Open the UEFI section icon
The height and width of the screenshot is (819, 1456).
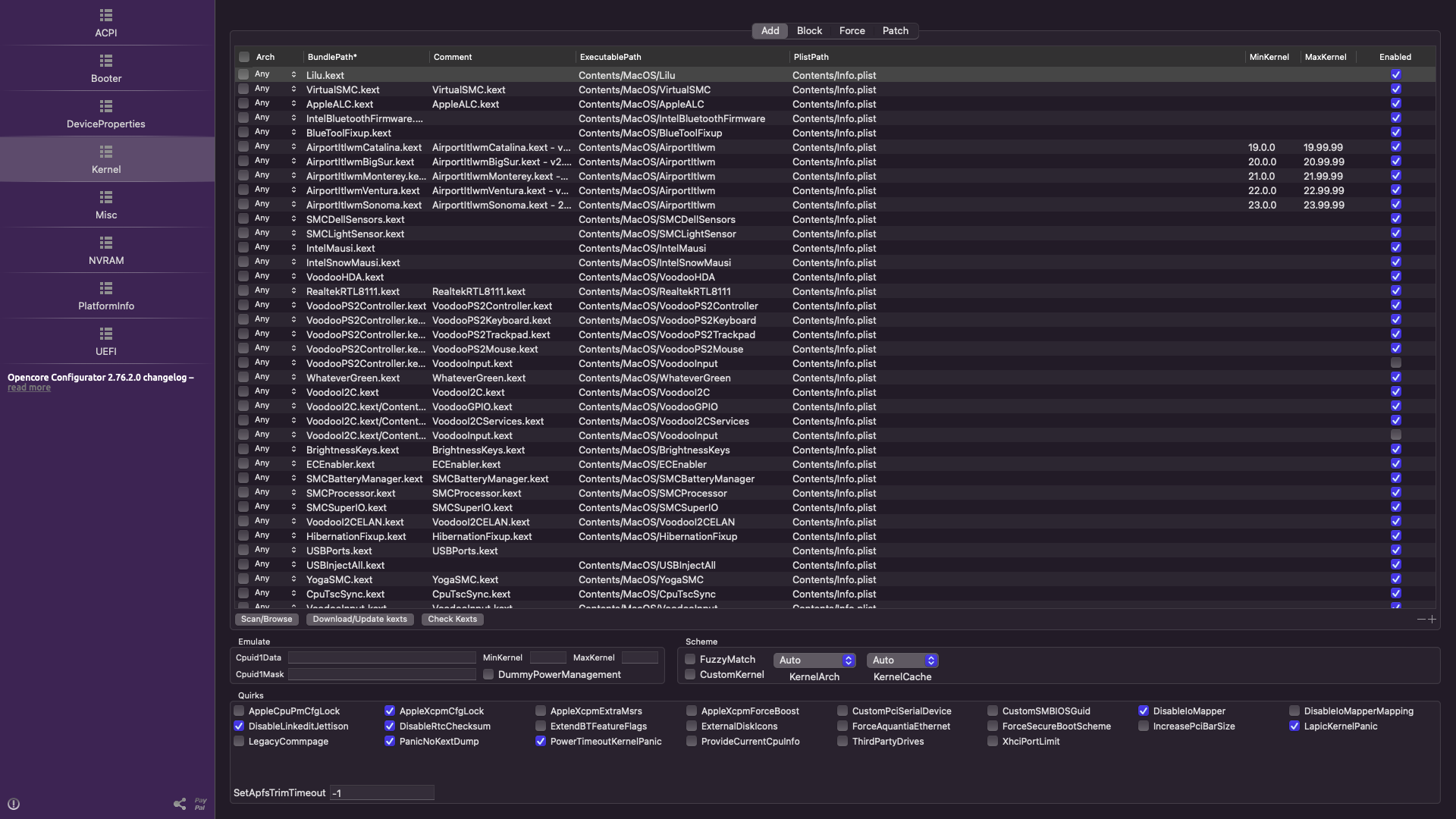[x=106, y=334]
